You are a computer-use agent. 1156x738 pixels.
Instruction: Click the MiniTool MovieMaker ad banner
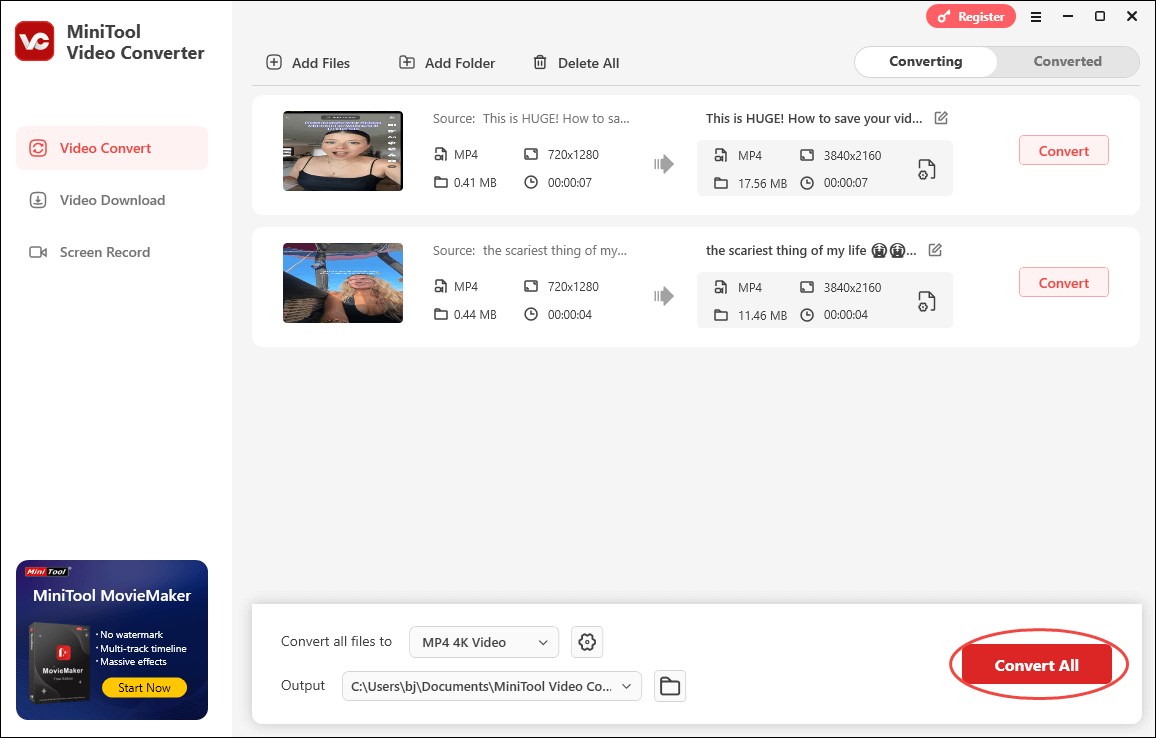click(x=112, y=640)
